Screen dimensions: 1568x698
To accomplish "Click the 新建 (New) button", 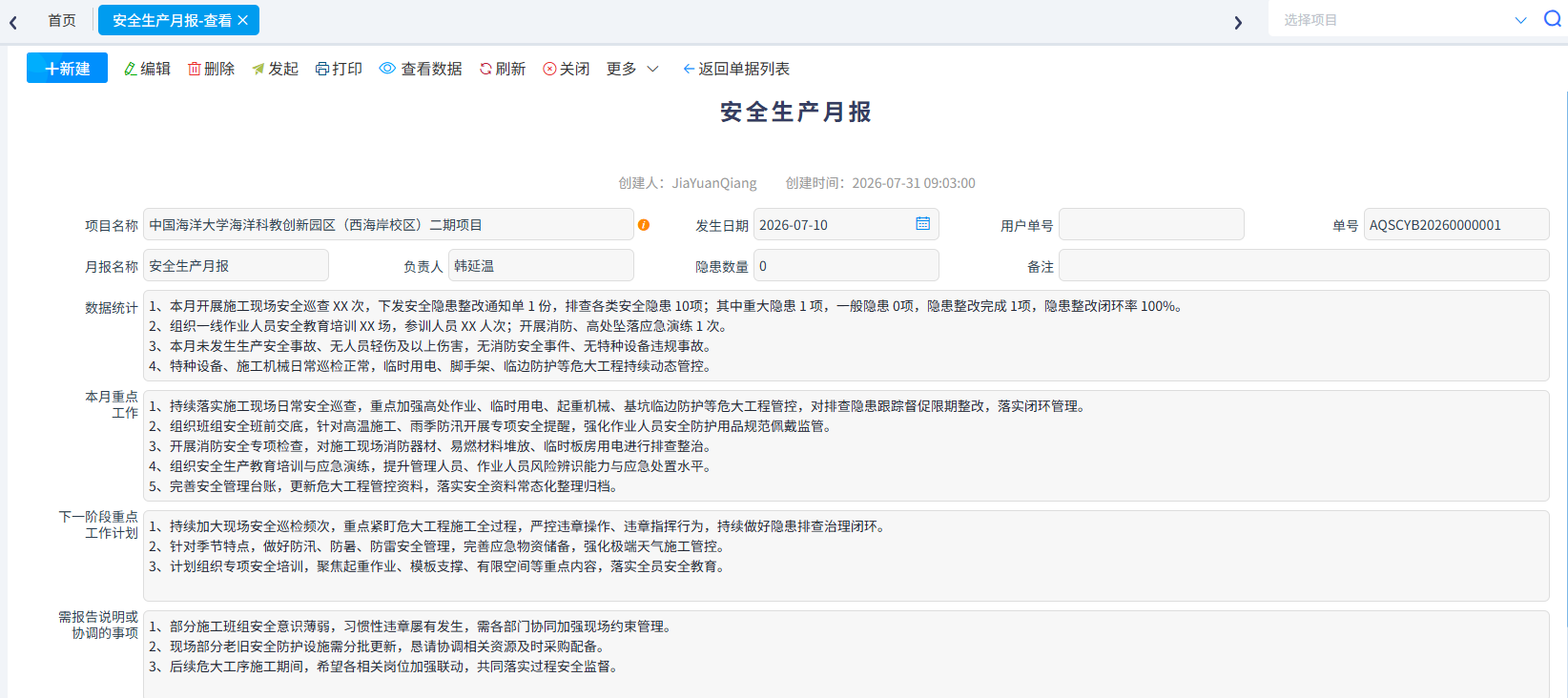I will [67, 69].
